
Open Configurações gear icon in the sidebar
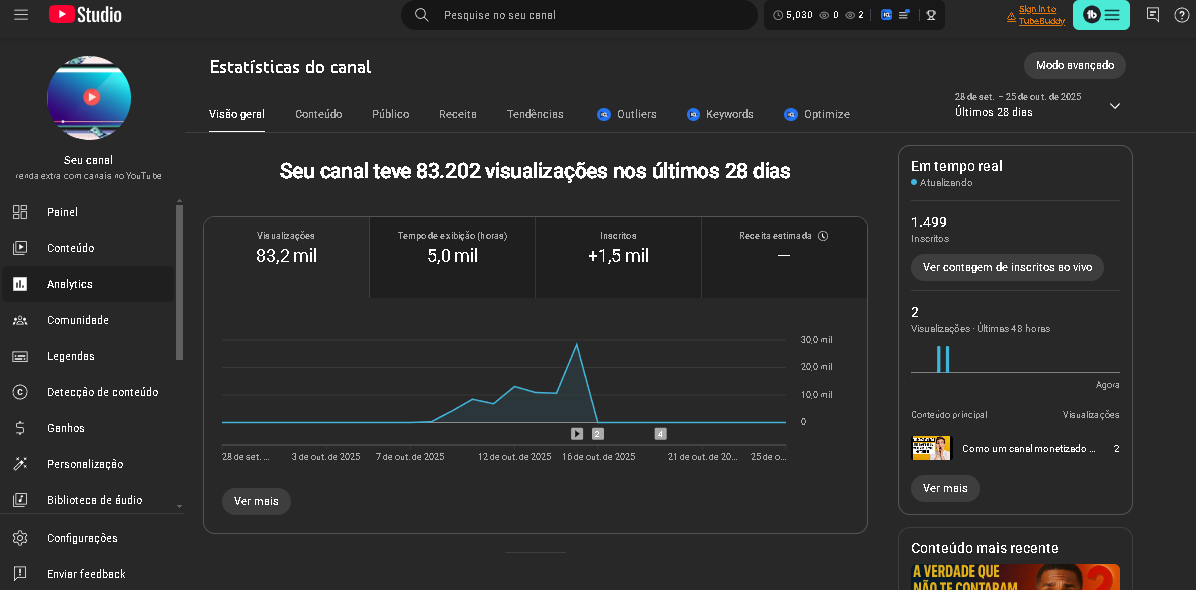coord(20,538)
